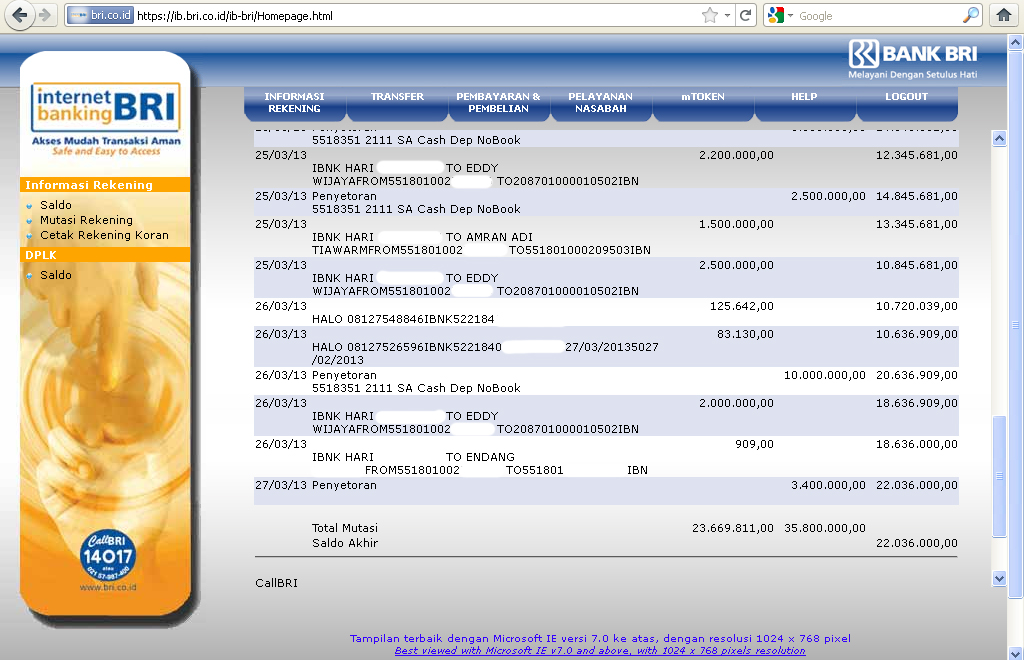Log out using the Logout tab

click(906, 102)
